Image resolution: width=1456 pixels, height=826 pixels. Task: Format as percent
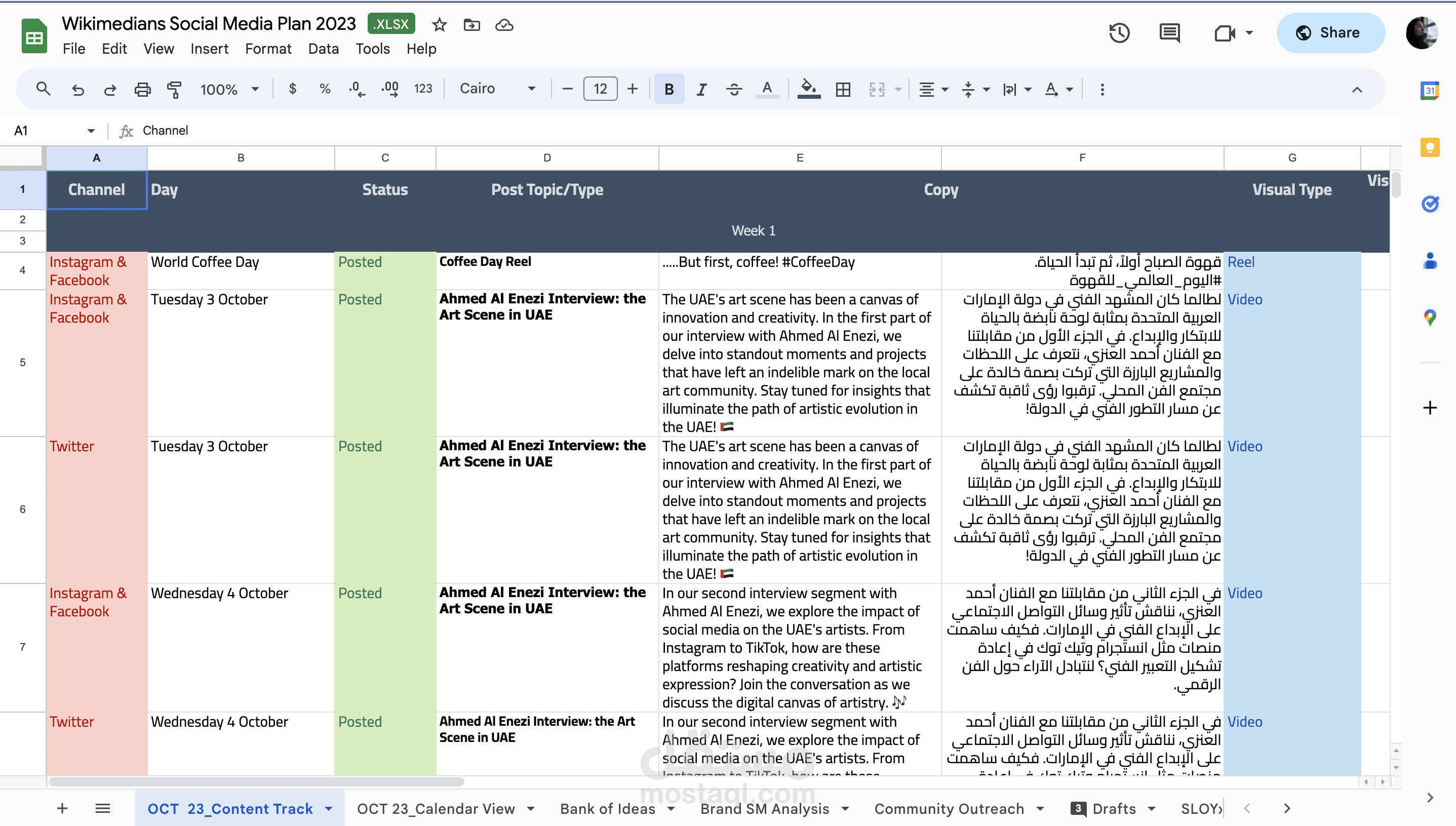(x=325, y=89)
